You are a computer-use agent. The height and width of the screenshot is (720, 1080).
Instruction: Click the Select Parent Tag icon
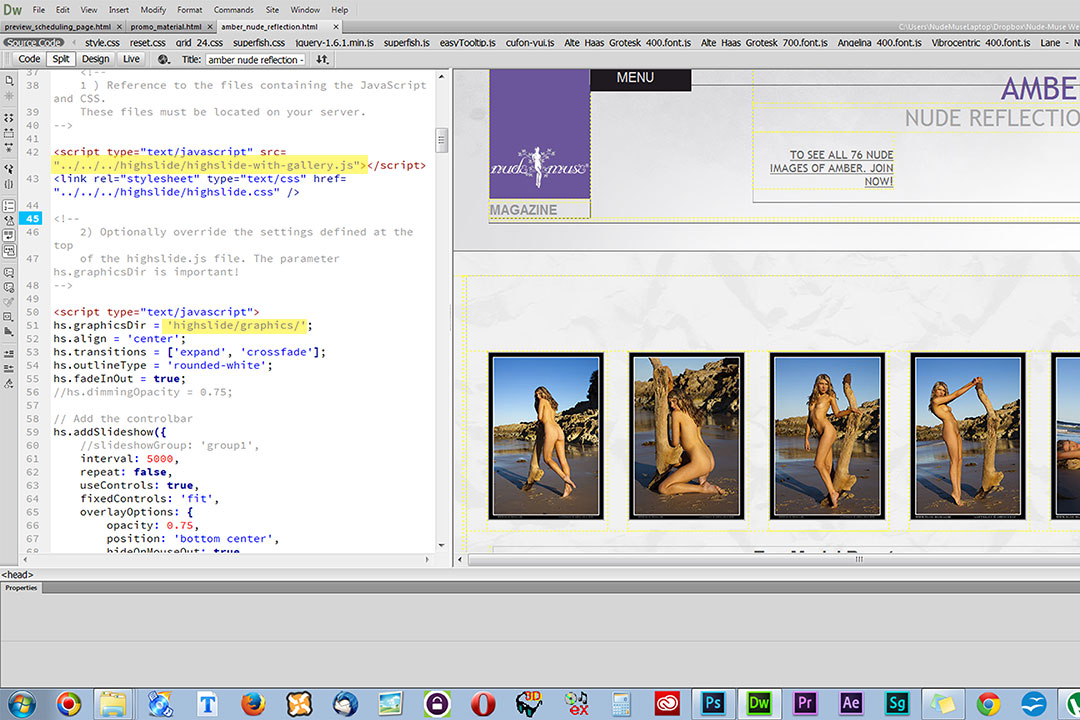point(9,169)
